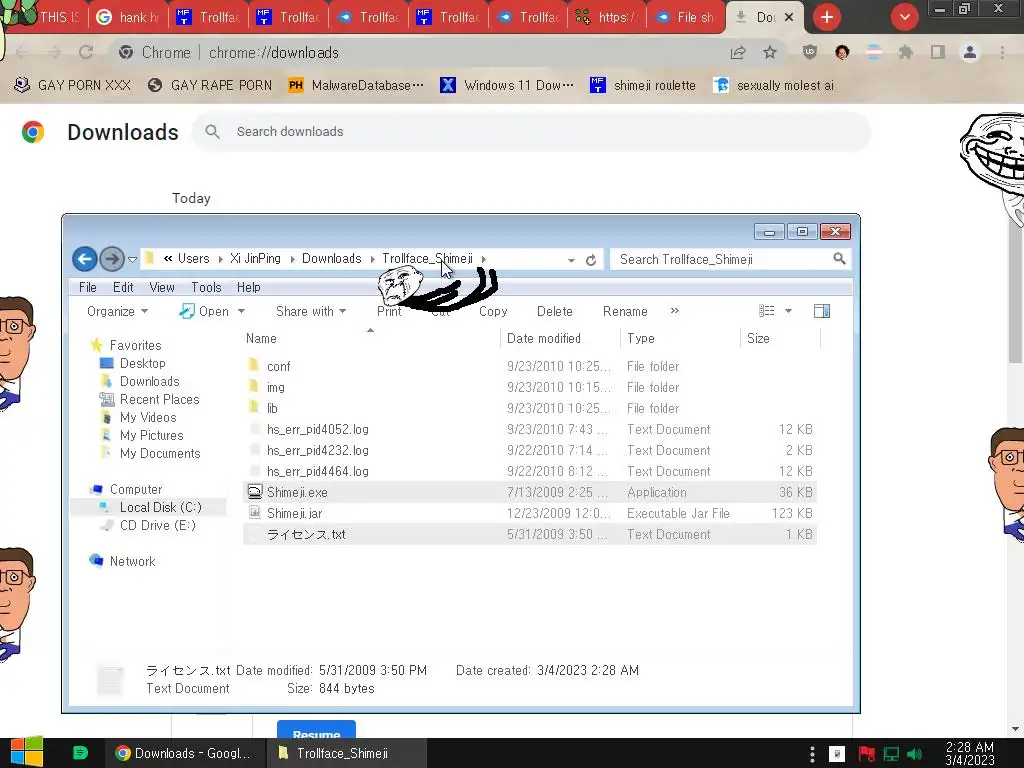The height and width of the screenshot is (768, 1024).
Task: Click Users in the breadcrumb path
Action: pyautogui.click(x=193, y=259)
